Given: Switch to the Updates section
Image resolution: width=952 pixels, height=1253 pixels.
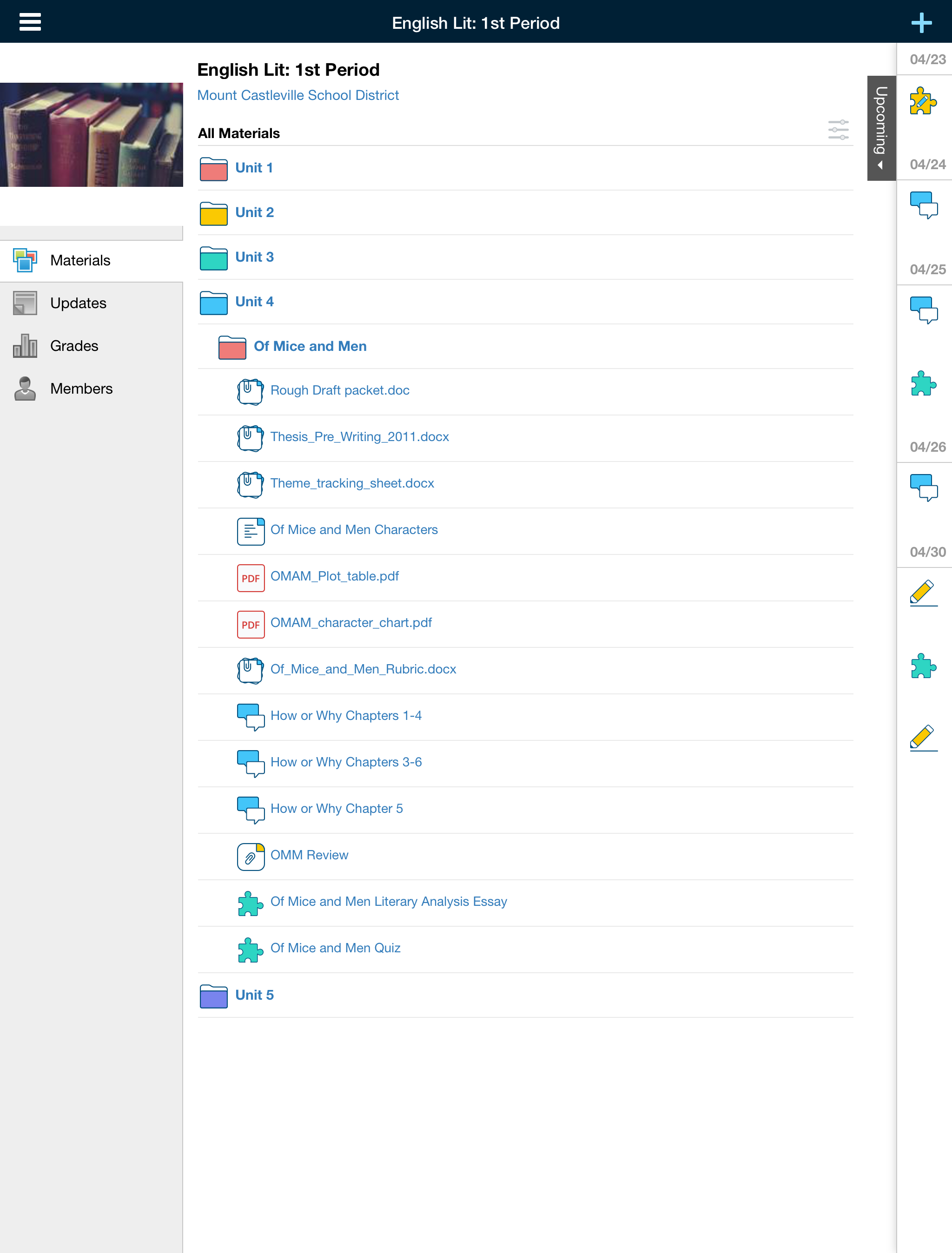Looking at the screenshot, I should tap(78, 303).
